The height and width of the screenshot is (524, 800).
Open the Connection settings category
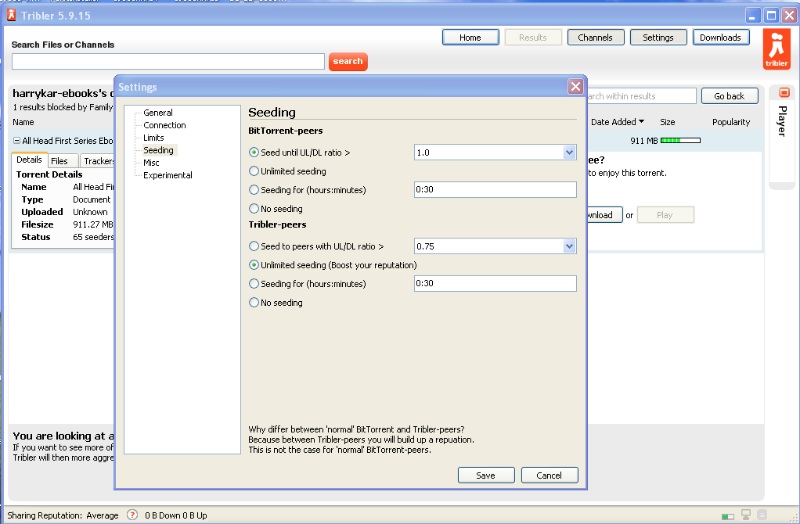point(164,125)
